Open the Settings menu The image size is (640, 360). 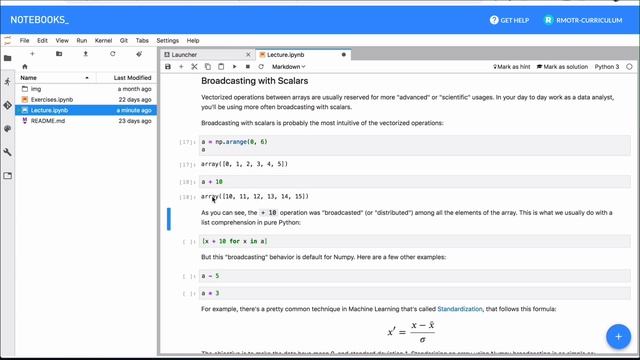pyautogui.click(x=168, y=40)
